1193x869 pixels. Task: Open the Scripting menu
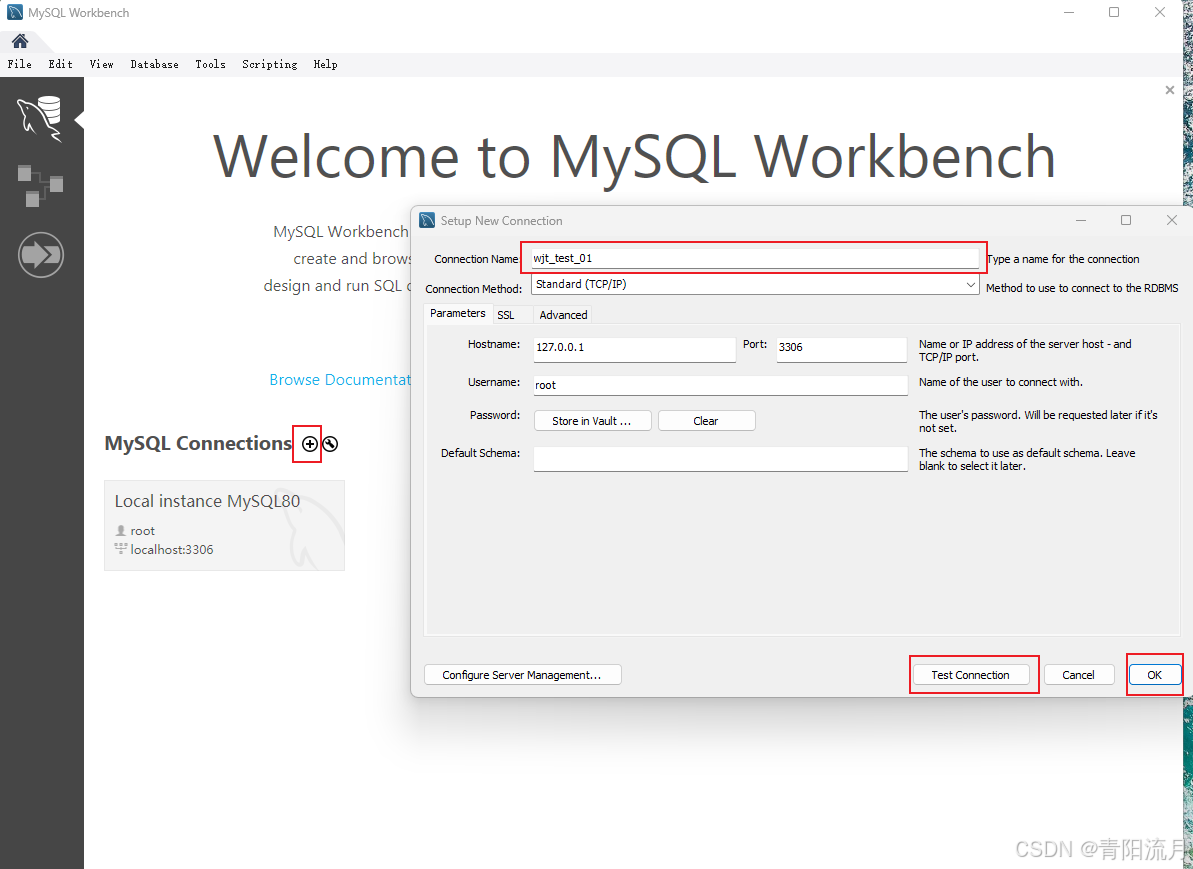pyautogui.click(x=269, y=64)
